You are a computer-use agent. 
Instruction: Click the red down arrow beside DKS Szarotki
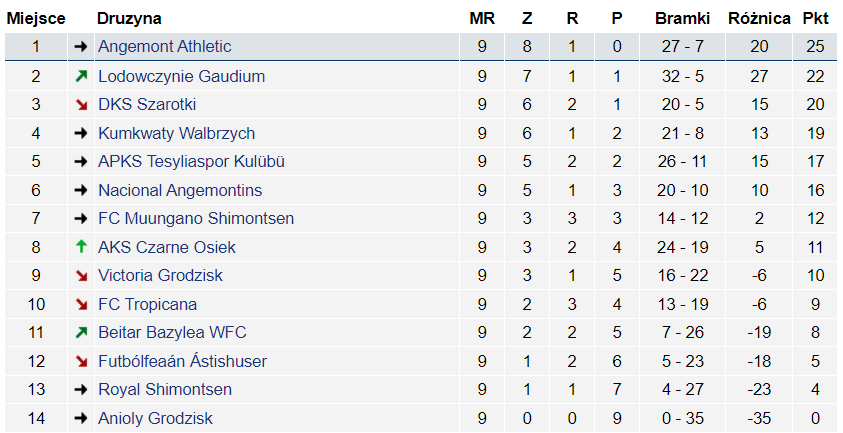pyautogui.click(x=81, y=105)
